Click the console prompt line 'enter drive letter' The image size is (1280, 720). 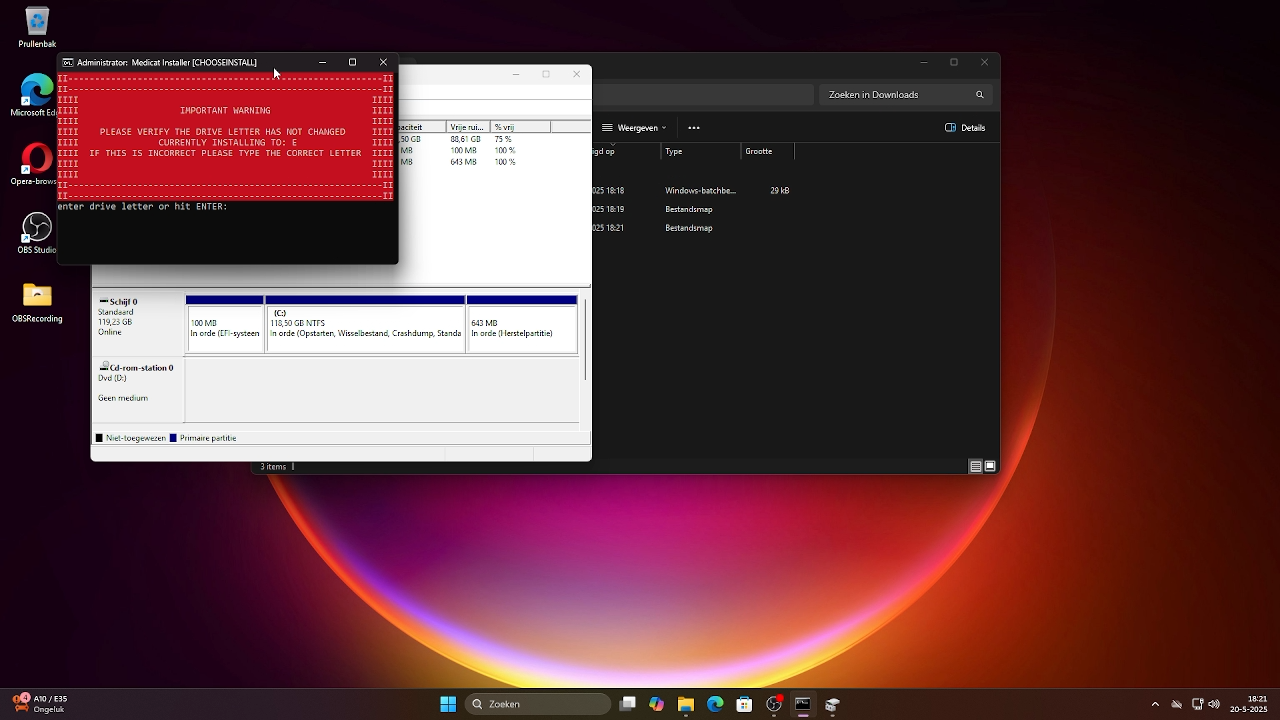click(x=143, y=206)
